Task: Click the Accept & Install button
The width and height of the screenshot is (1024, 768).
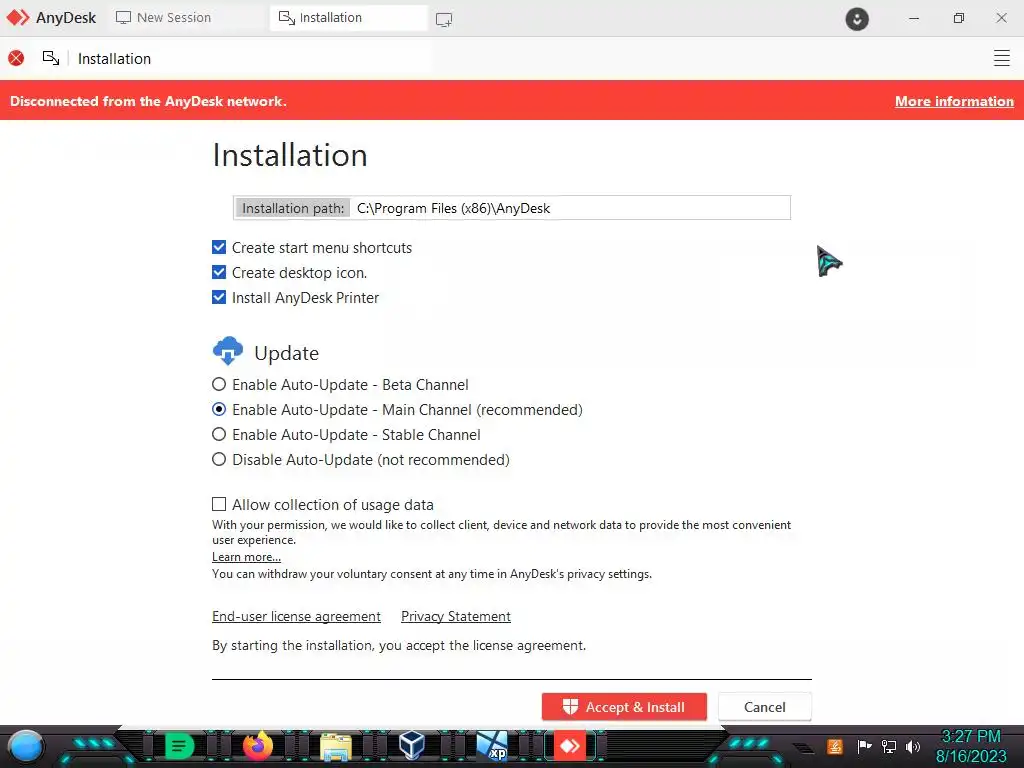Action: (624, 707)
